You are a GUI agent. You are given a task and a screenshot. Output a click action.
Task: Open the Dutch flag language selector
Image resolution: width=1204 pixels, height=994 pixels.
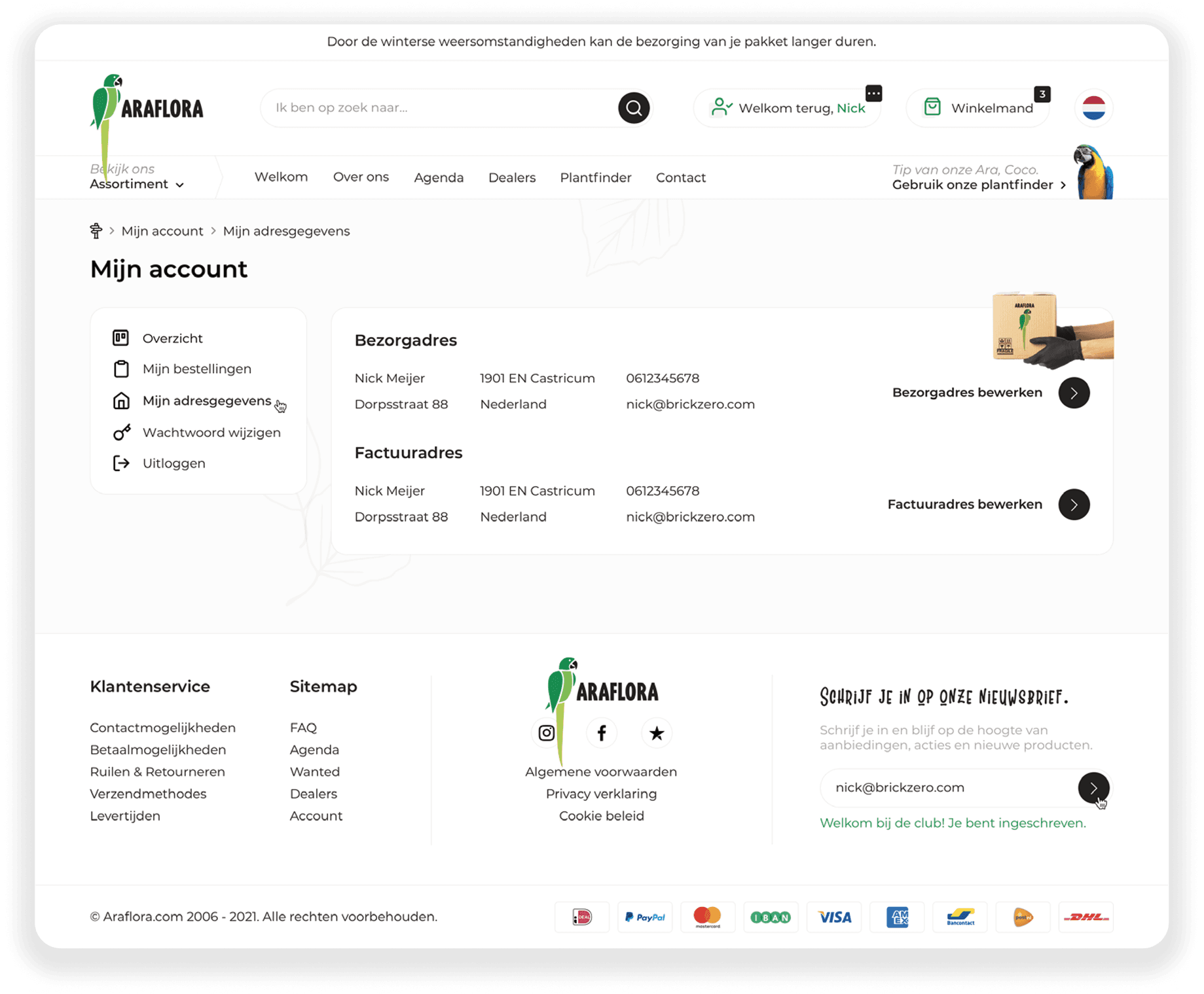point(1093,108)
